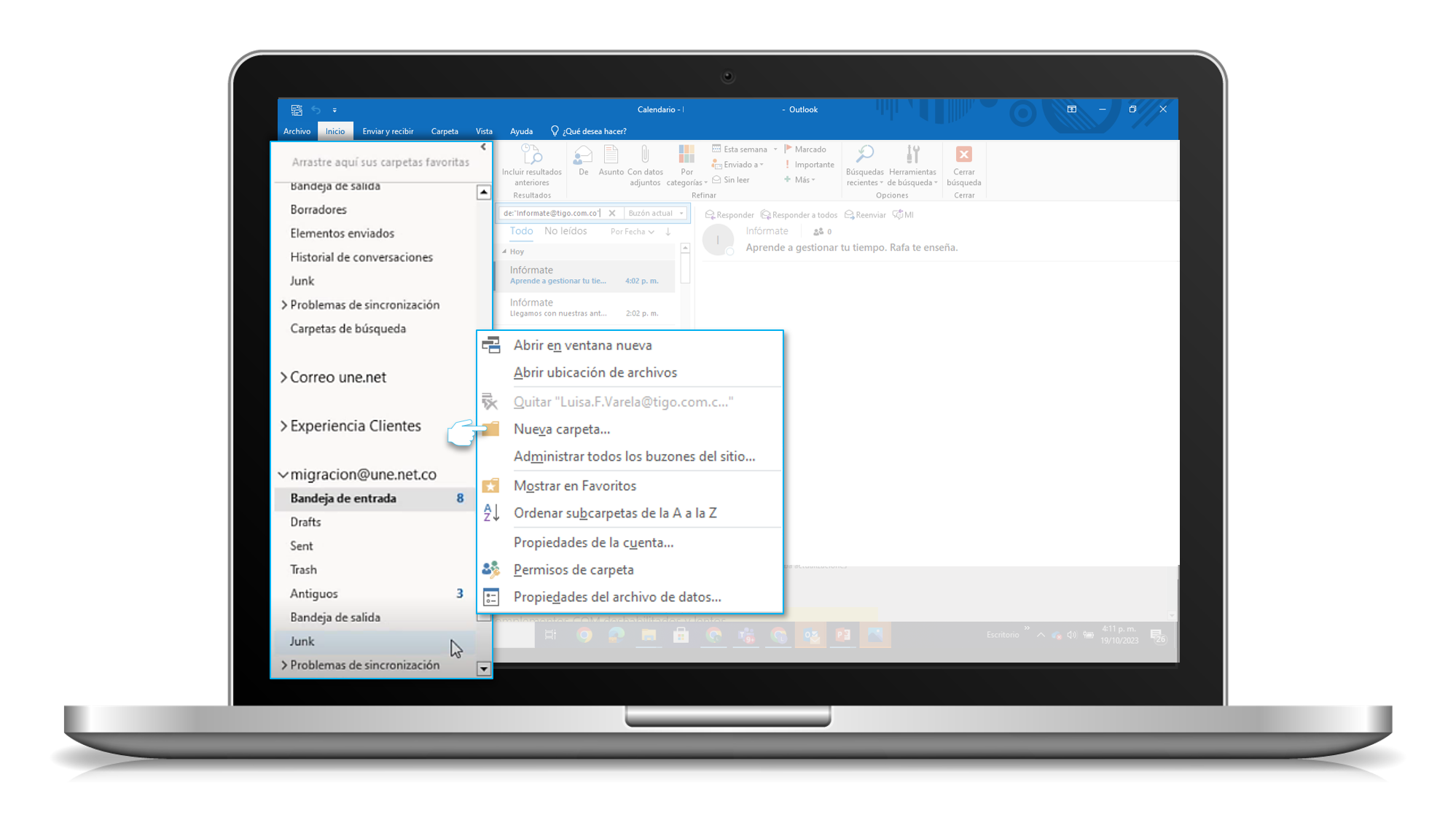Click the send/receive quick access icon
Screen dimensions: 1456x820
(x=297, y=109)
